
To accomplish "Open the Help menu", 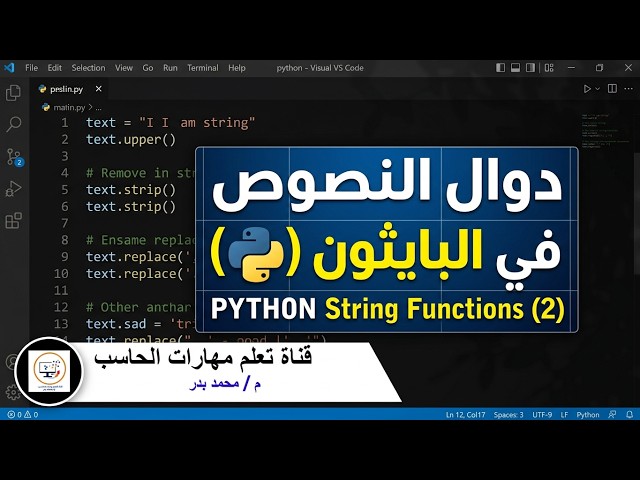I will pyautogui.click(x=237, y=68).
